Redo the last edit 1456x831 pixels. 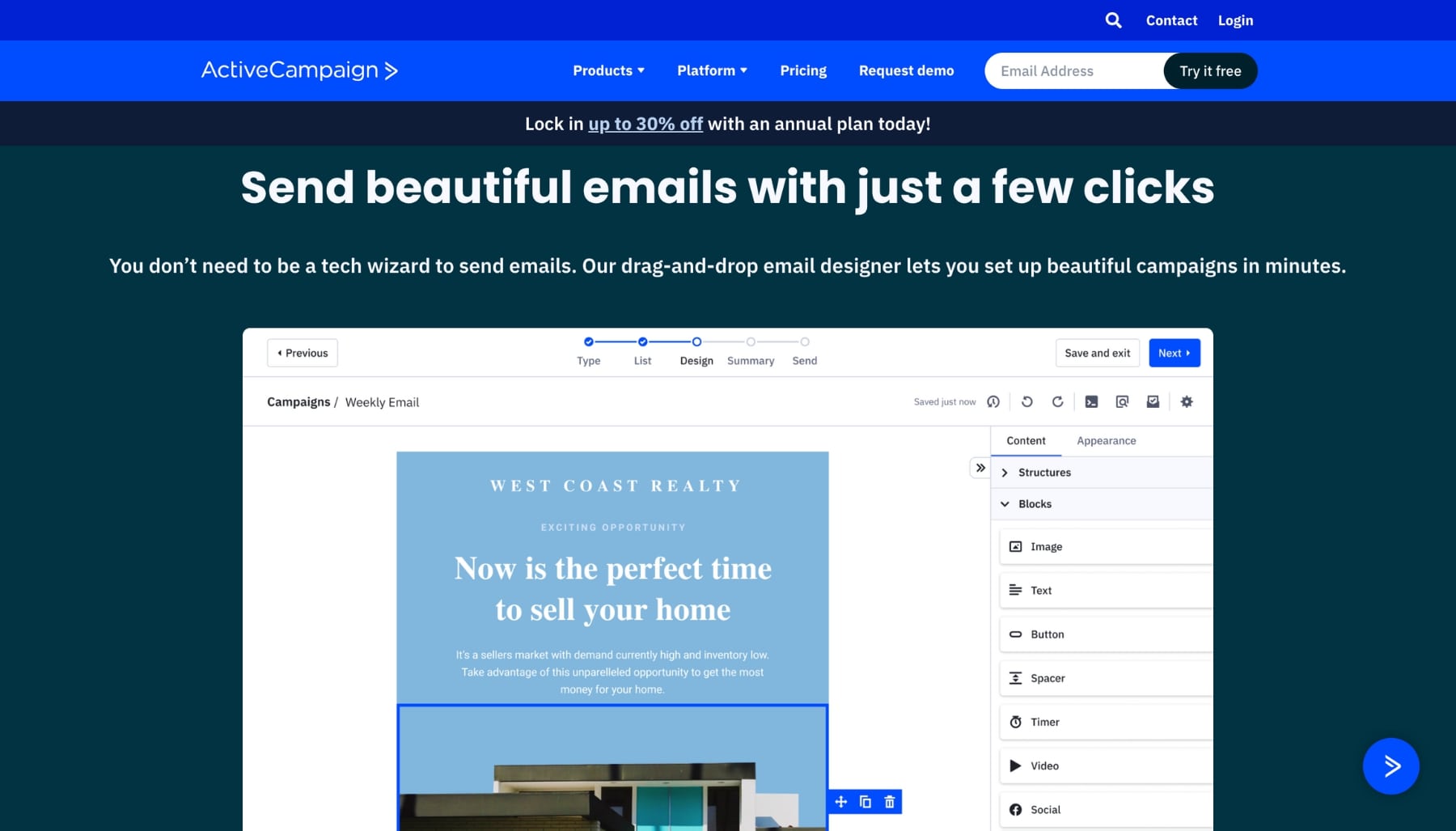click(1057, 401)
